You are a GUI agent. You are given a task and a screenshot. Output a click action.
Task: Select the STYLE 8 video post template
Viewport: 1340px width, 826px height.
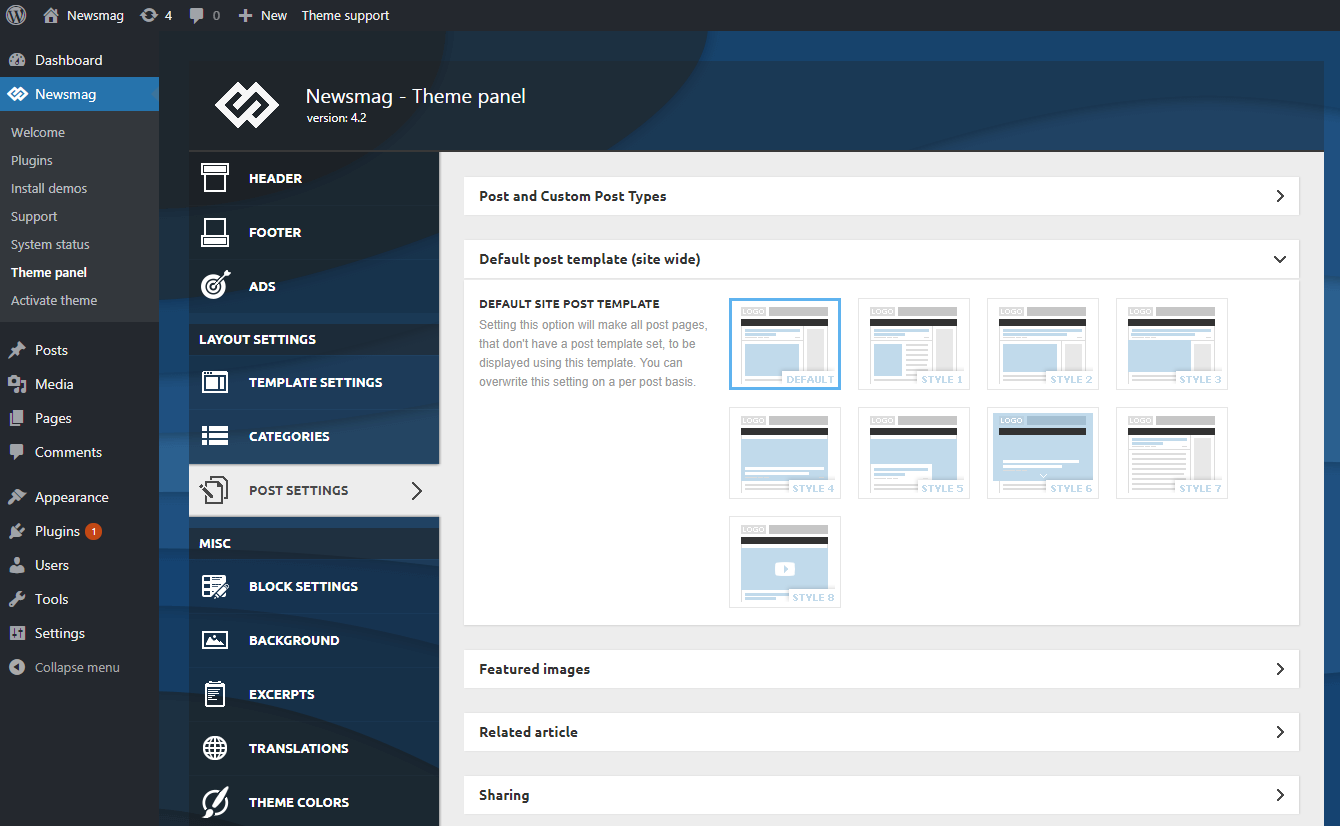pos(785,562)
